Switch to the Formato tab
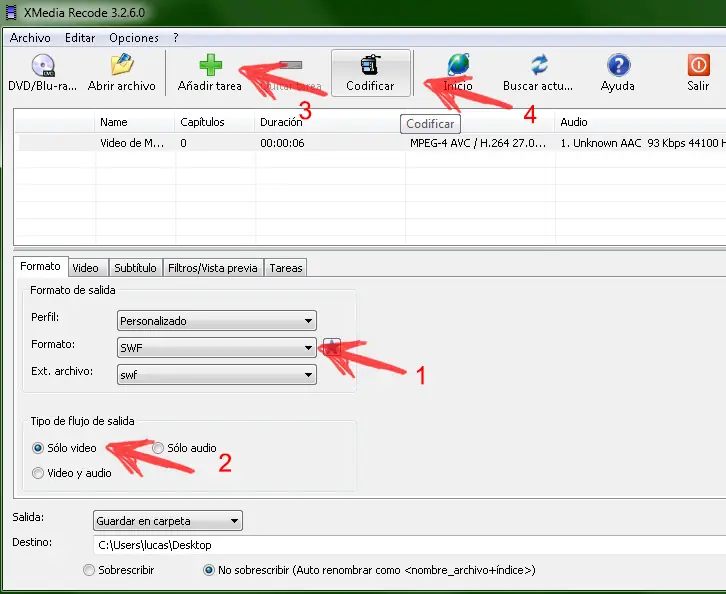Screen dimensions: 726x594 click(x=40, y=266)
